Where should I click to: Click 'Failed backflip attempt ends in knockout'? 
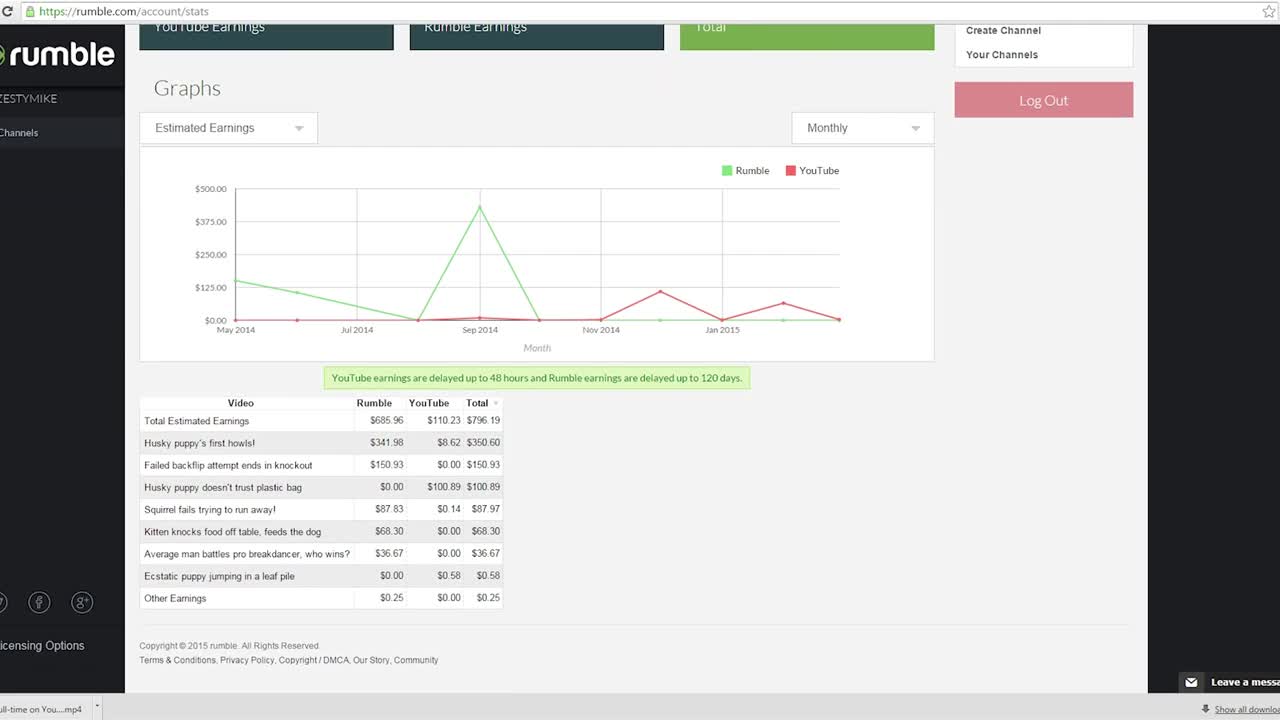click(x=228, y=465)
